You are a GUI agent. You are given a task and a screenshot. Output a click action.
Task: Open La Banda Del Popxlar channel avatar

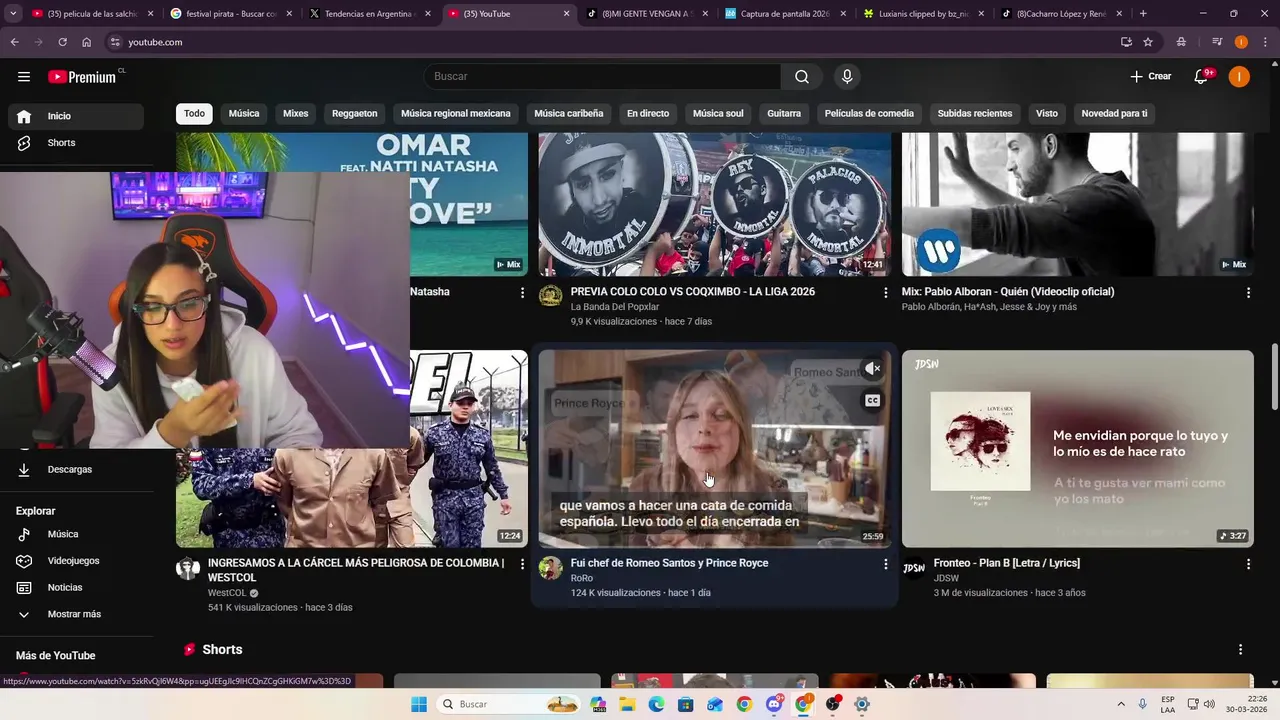[551, 295]
